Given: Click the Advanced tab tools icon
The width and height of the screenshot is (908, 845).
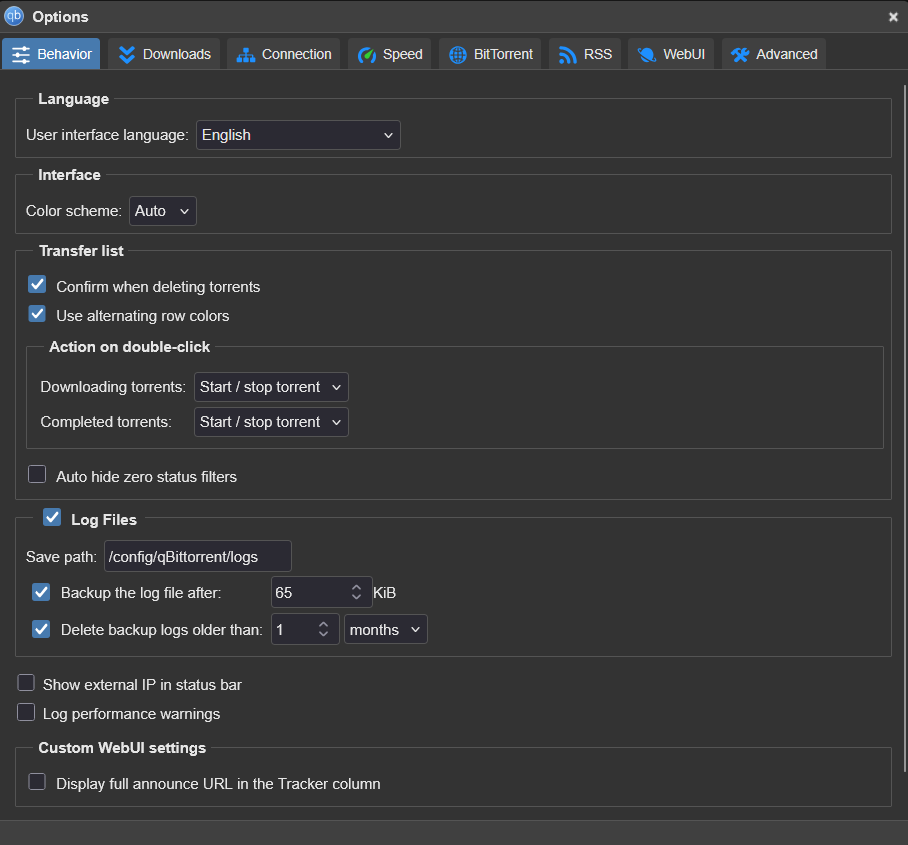Looking at the screenshot, I should (739, 55).
